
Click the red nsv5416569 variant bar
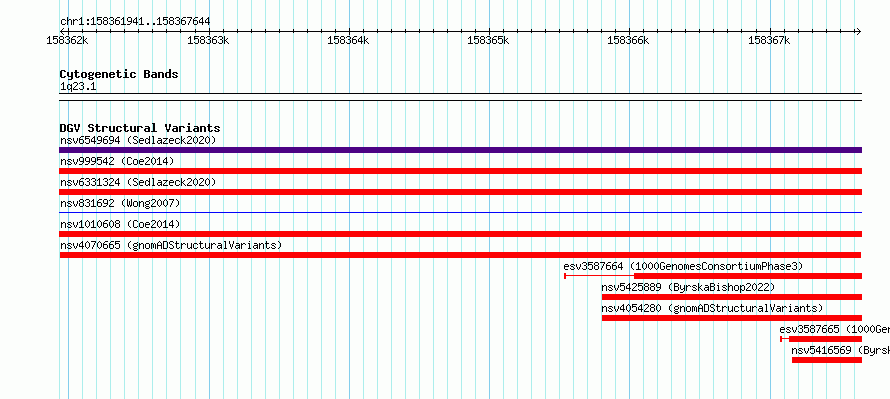pos(827,360)
